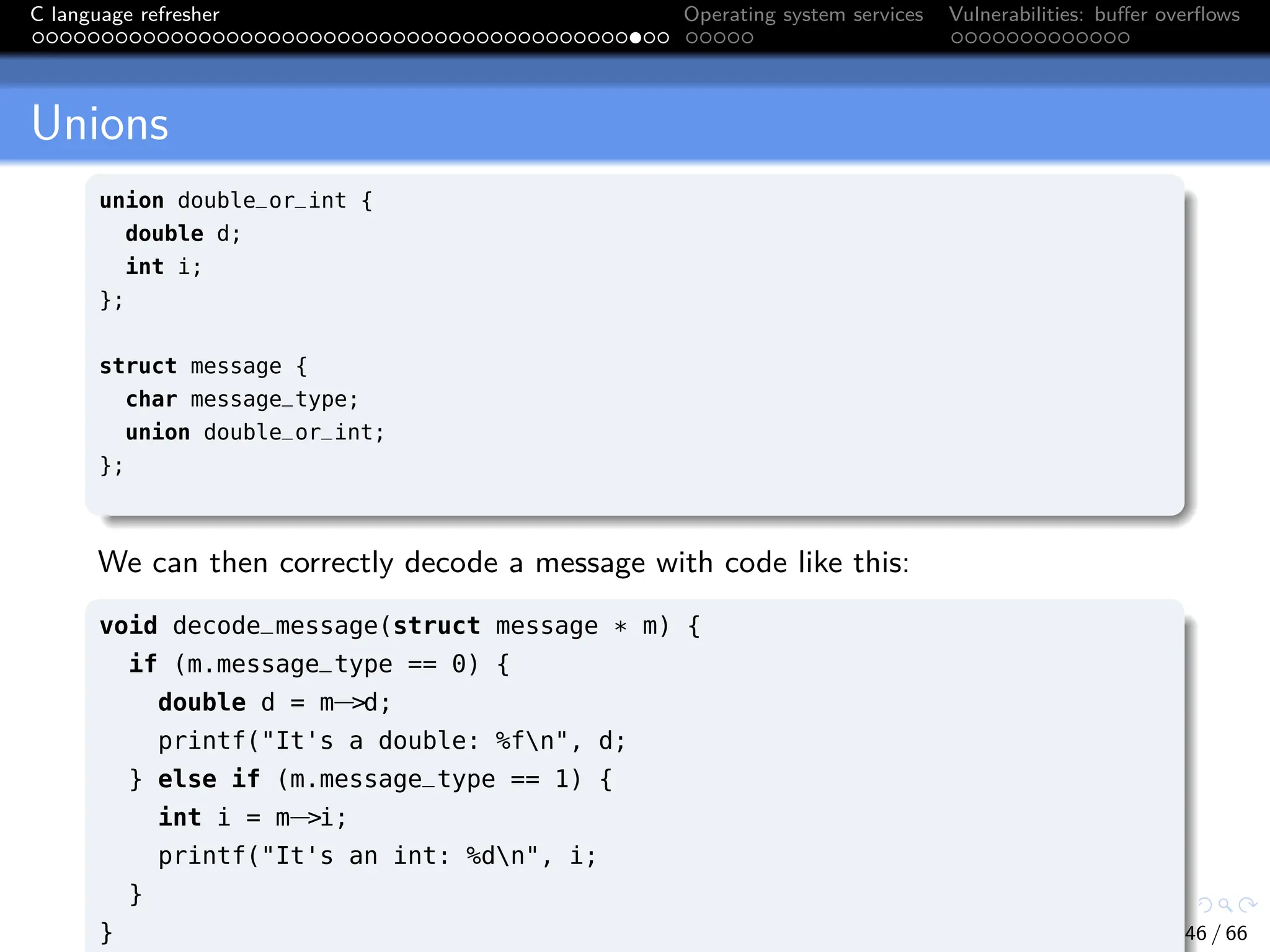Click the 'struct message {' line
Screen dimensions: 1270x952
coord(203,366)
